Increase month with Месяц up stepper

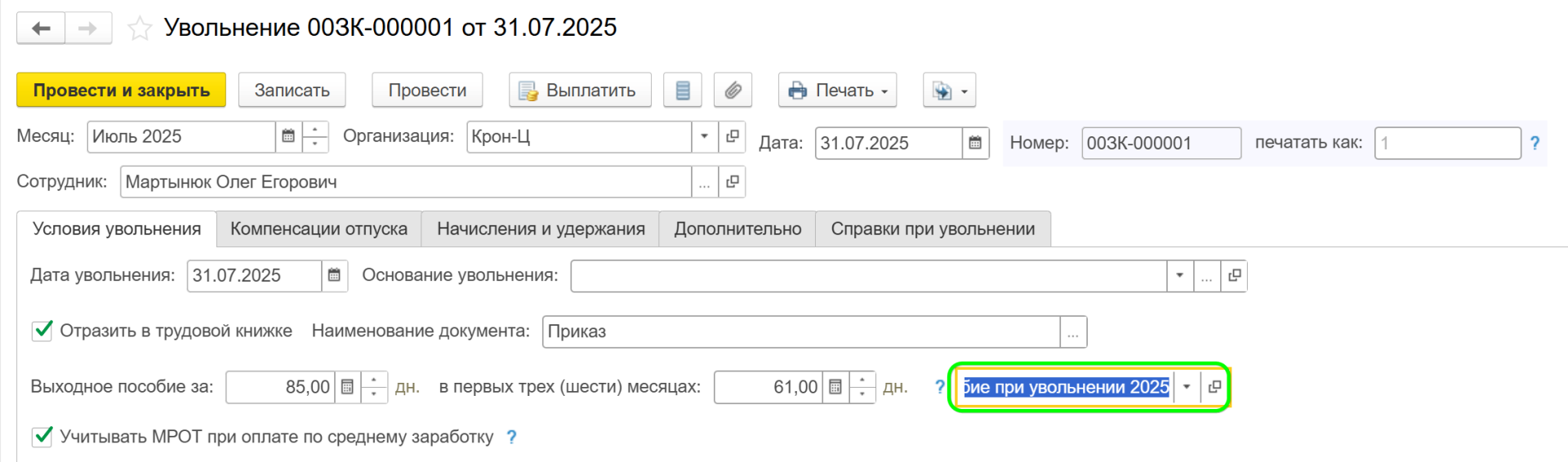(315, 129)
